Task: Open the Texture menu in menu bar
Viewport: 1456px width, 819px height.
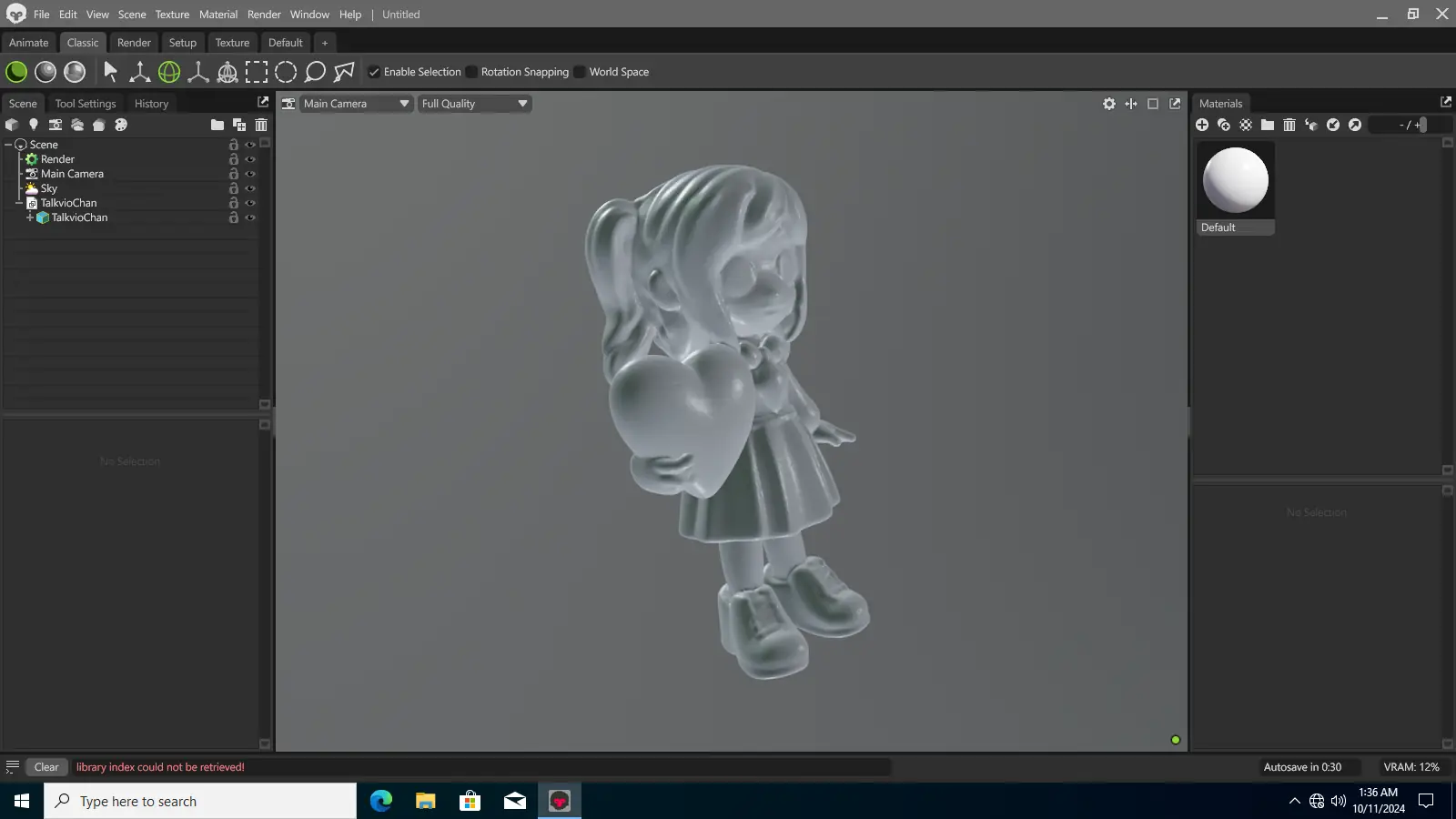Action: [x=172, y=15]
